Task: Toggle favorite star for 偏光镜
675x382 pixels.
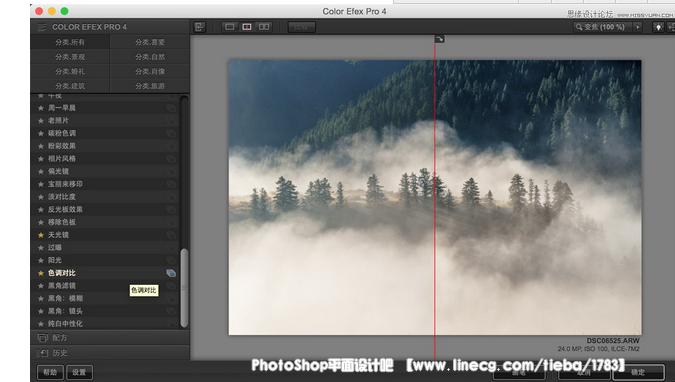Action: tap(41, 171)
